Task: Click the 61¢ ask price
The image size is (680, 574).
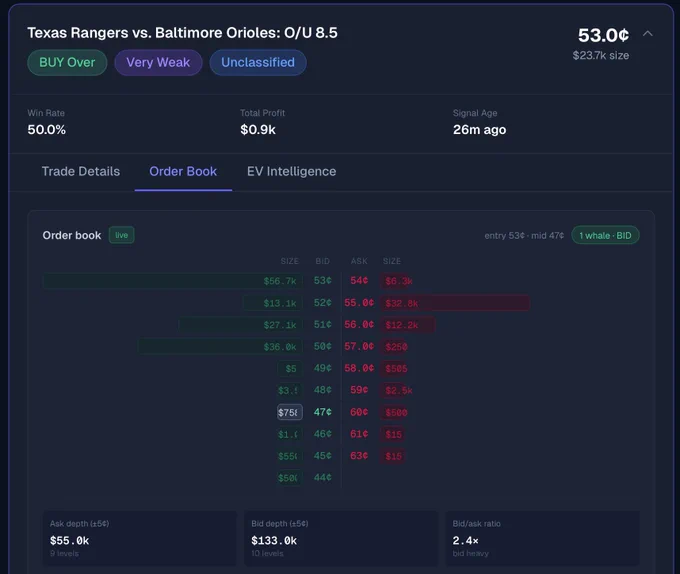Action: tap(359, 434)
